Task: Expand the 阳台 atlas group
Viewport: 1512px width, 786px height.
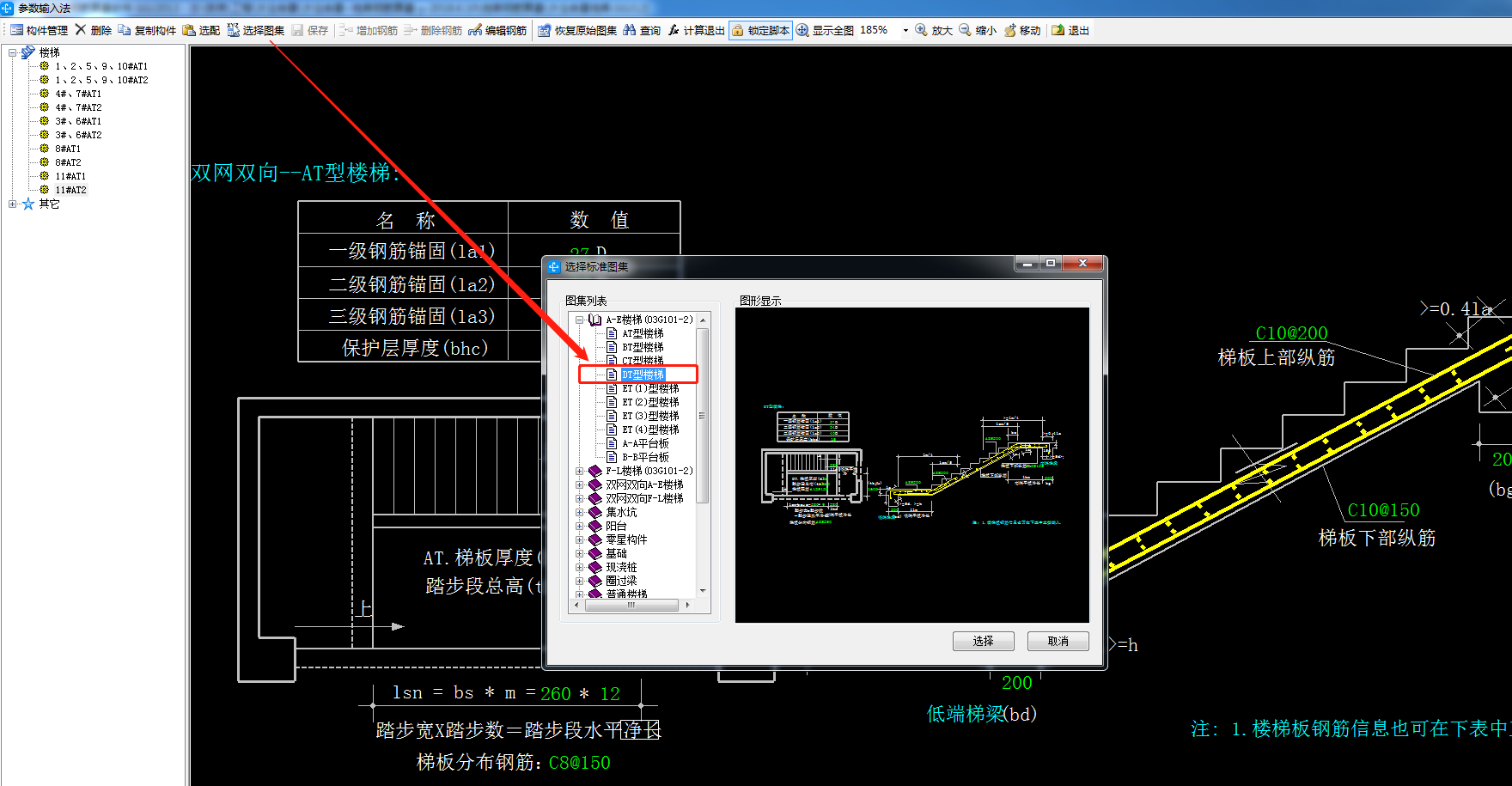Action: pos(580,526)
